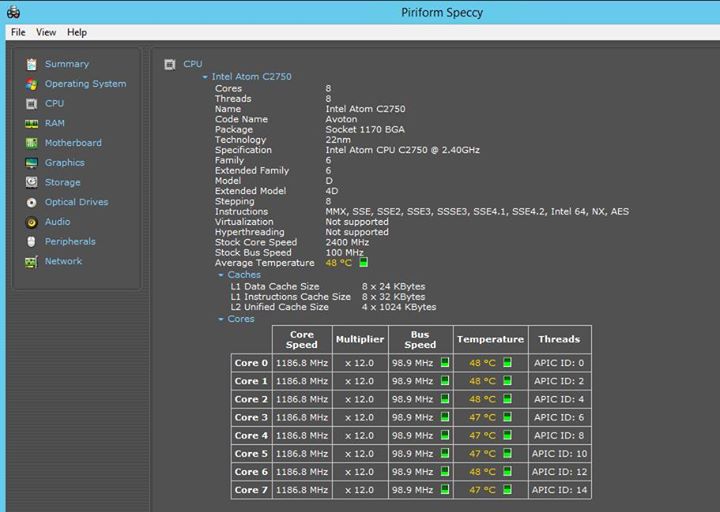Click Core 3 bus speed green indicator

pyautogui.click(x=444, y=417)
